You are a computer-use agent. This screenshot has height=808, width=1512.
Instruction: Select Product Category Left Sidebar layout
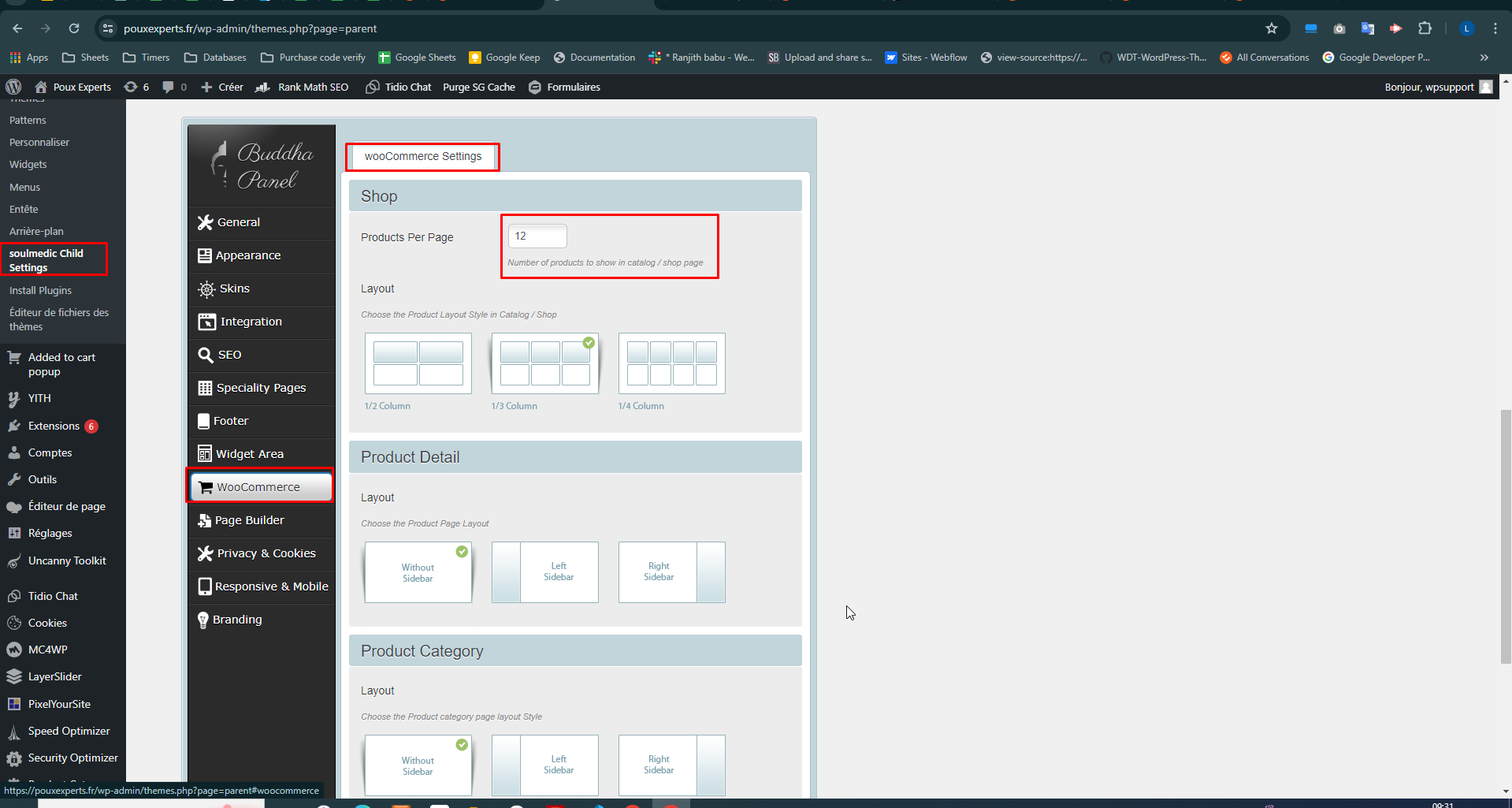tap(545, 765)
